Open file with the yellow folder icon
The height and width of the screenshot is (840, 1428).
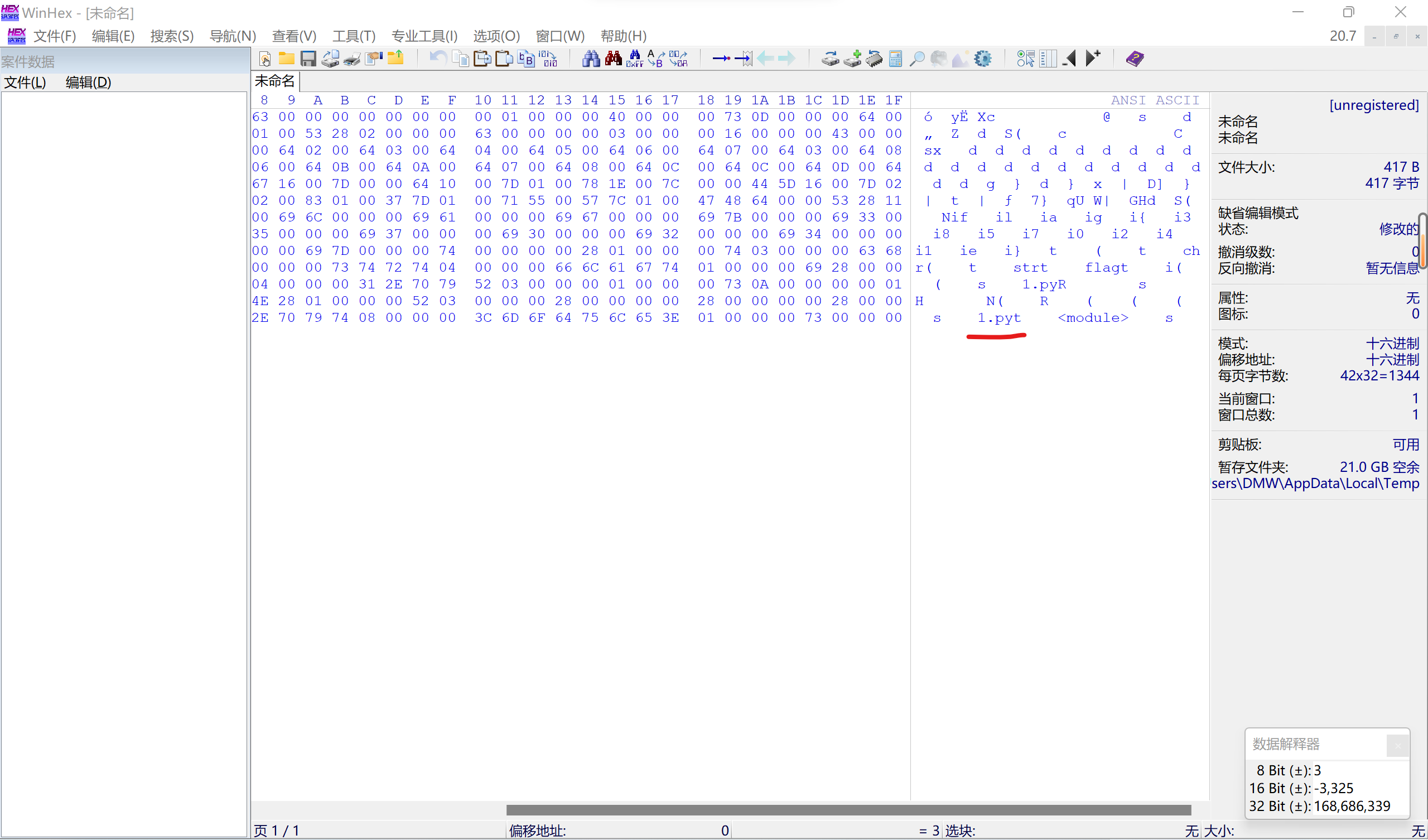tap(286, 59)
